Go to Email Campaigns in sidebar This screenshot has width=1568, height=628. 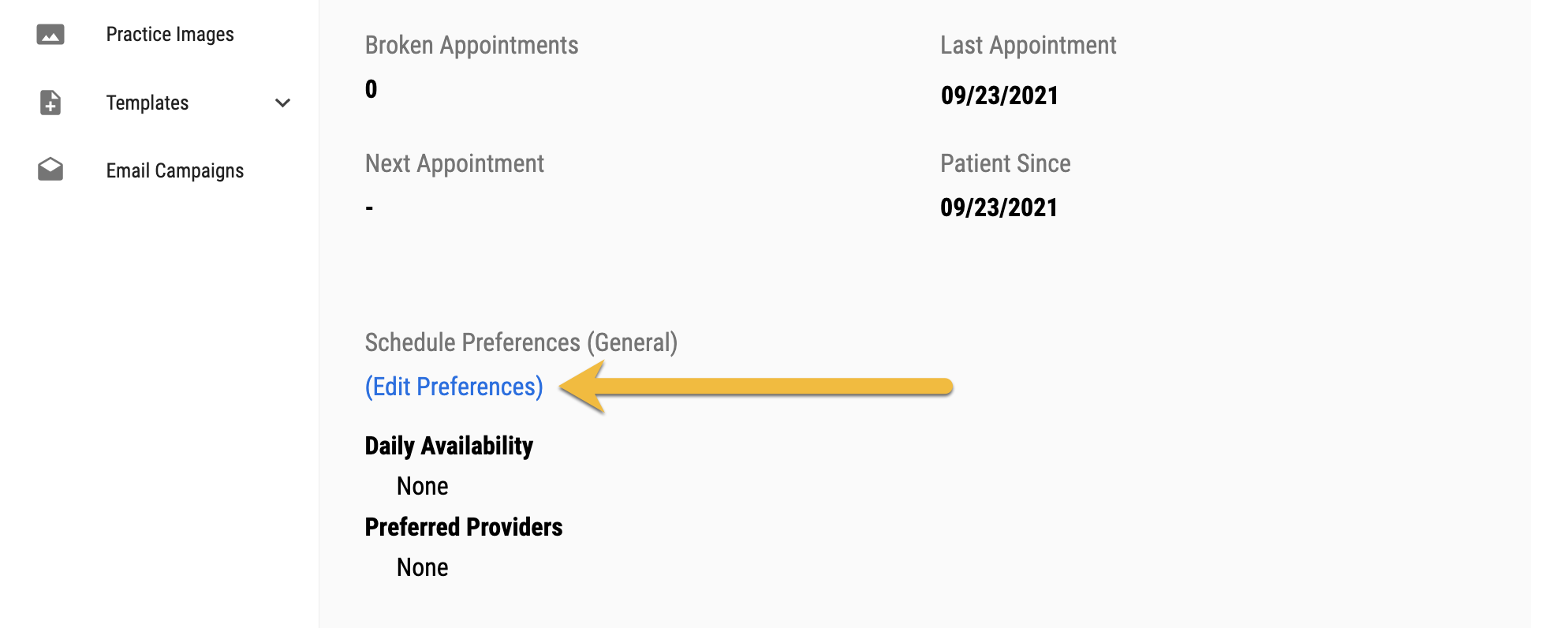[174, 170]
